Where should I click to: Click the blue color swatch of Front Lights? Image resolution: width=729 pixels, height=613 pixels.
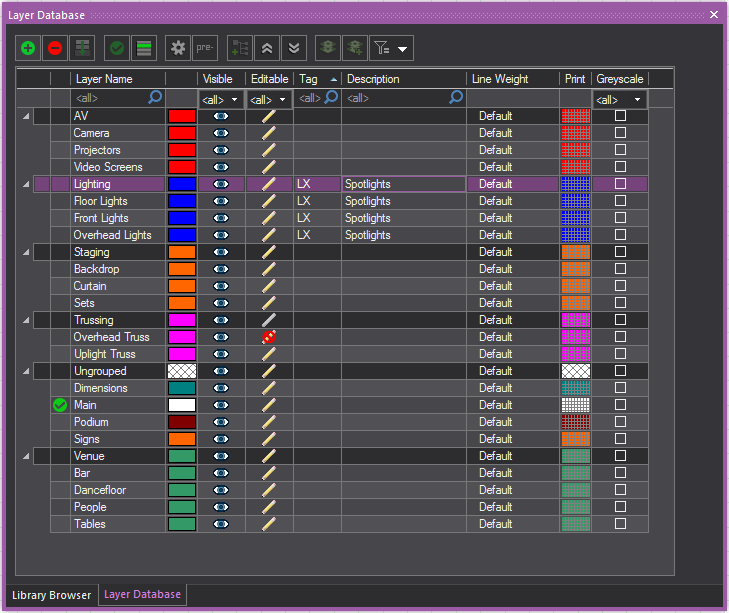pos(181,218)
